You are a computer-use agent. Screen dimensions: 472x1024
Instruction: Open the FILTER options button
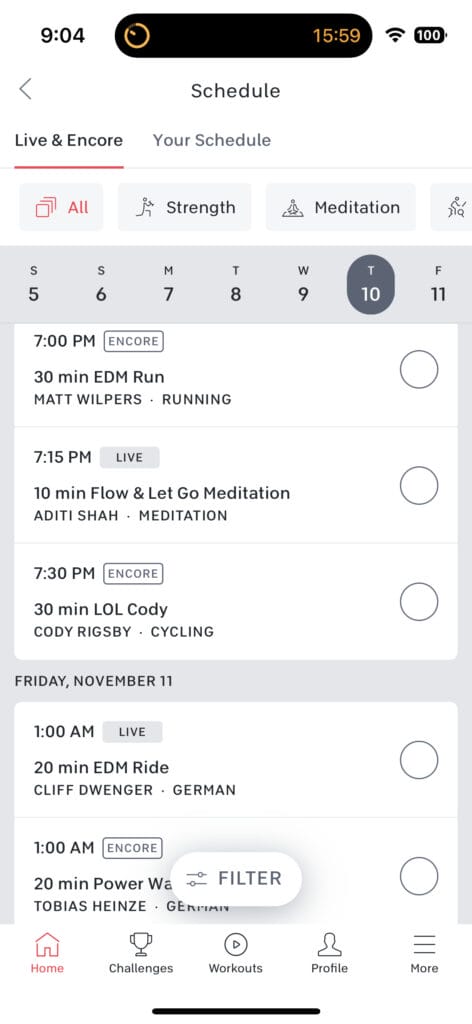click(236, 878)
